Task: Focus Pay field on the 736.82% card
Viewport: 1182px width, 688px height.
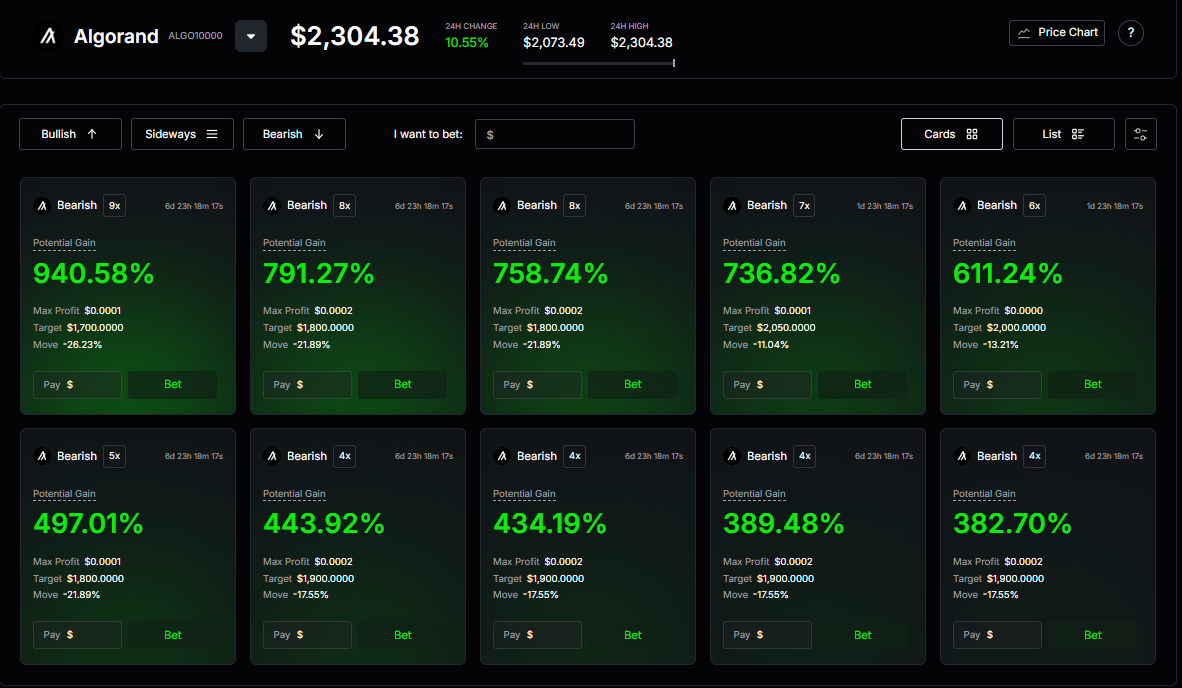Action: [x=767, y=384]
